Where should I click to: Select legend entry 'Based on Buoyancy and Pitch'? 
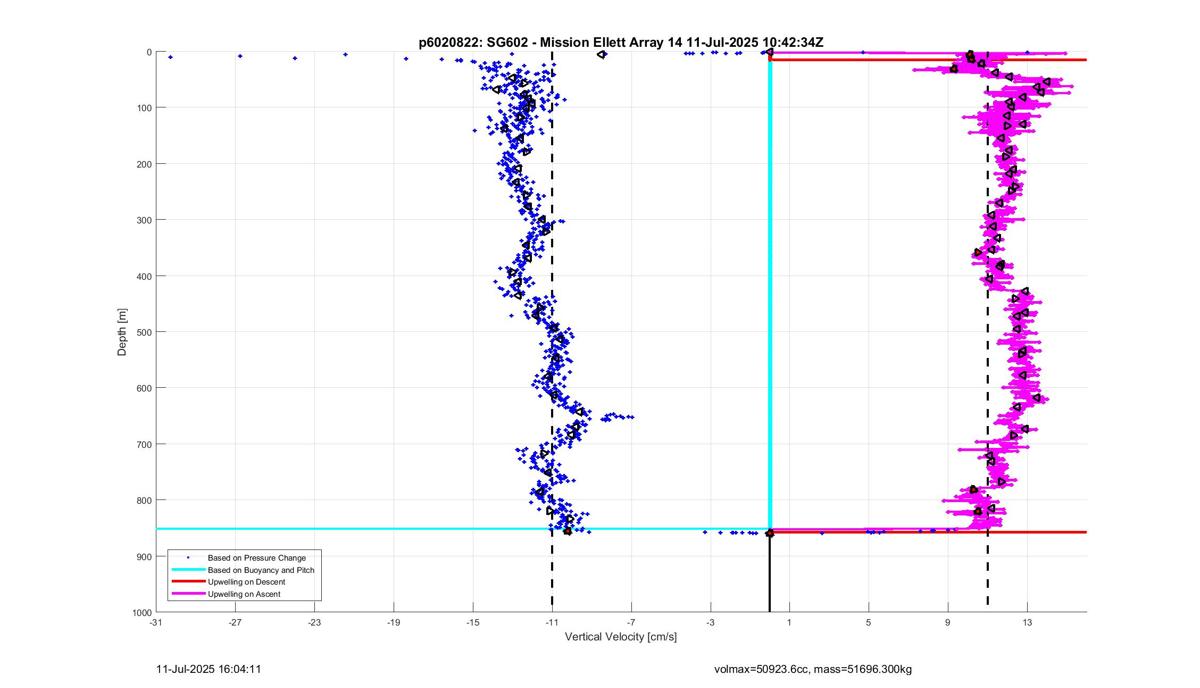260,569
